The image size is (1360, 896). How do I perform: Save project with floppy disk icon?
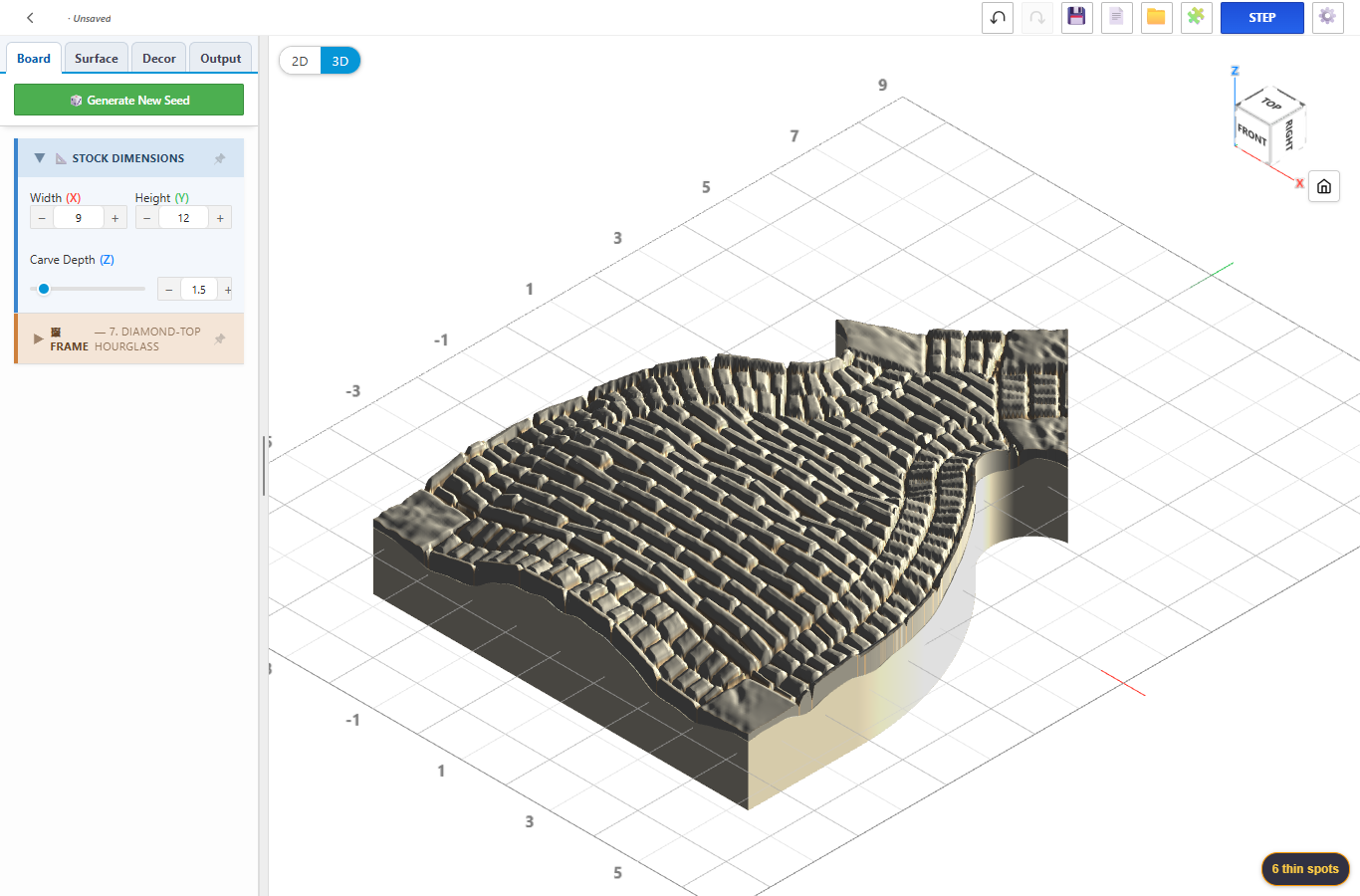[x=1076, y=17]
